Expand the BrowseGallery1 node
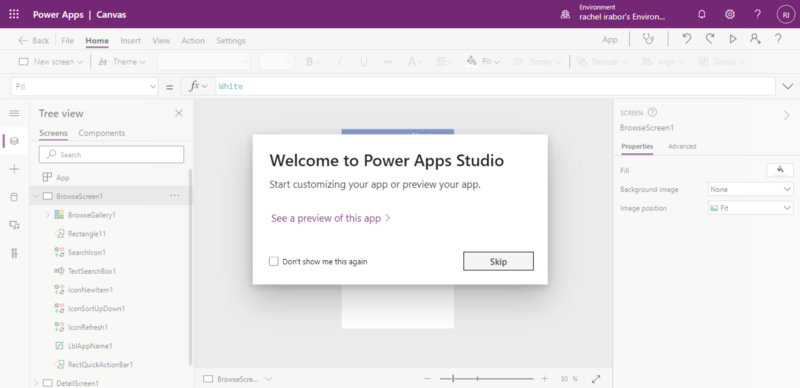The image size is (800, 388). pos(47,215)
